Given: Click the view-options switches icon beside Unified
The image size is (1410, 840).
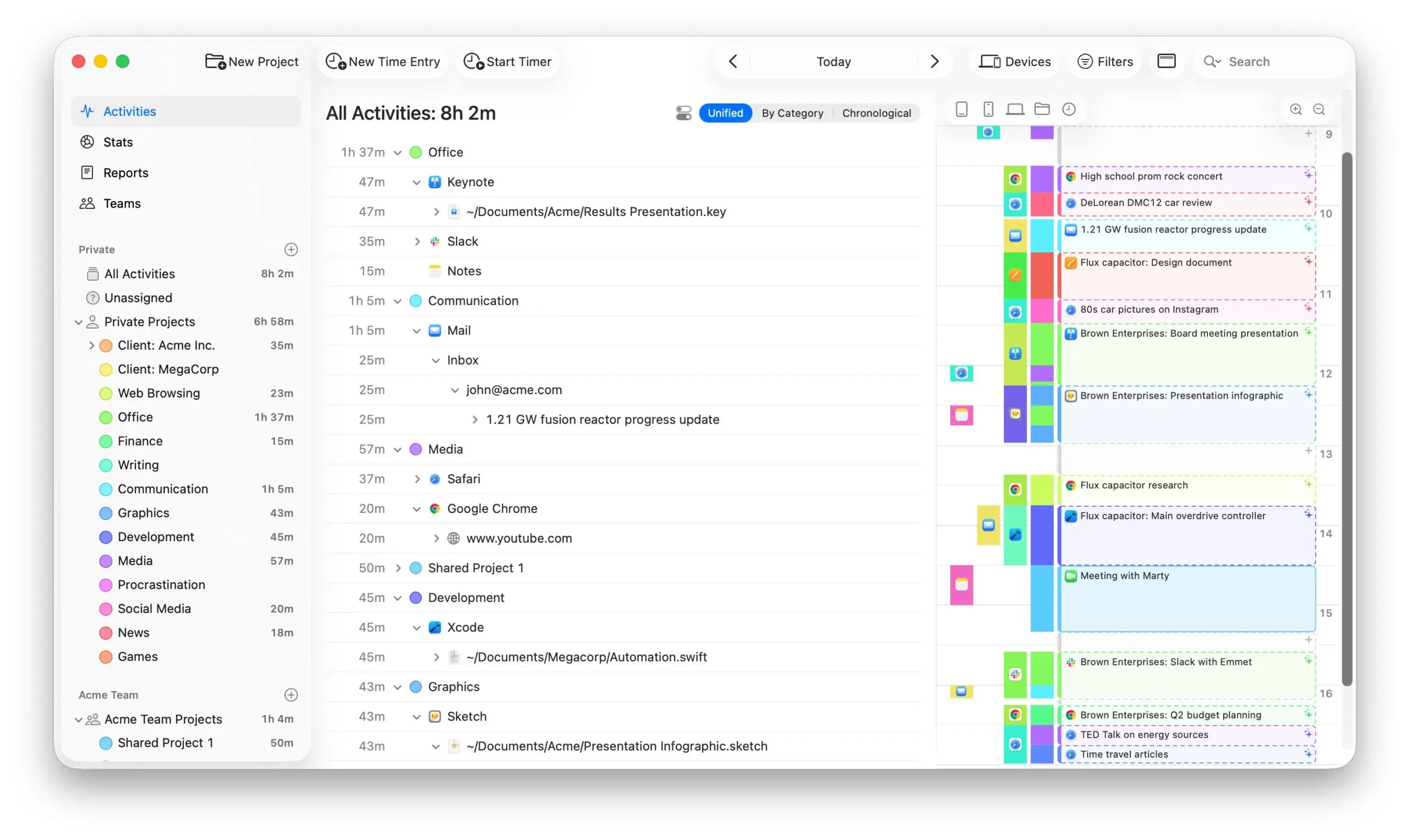Looking at the screenshot, I should click(x=684, y=112).
